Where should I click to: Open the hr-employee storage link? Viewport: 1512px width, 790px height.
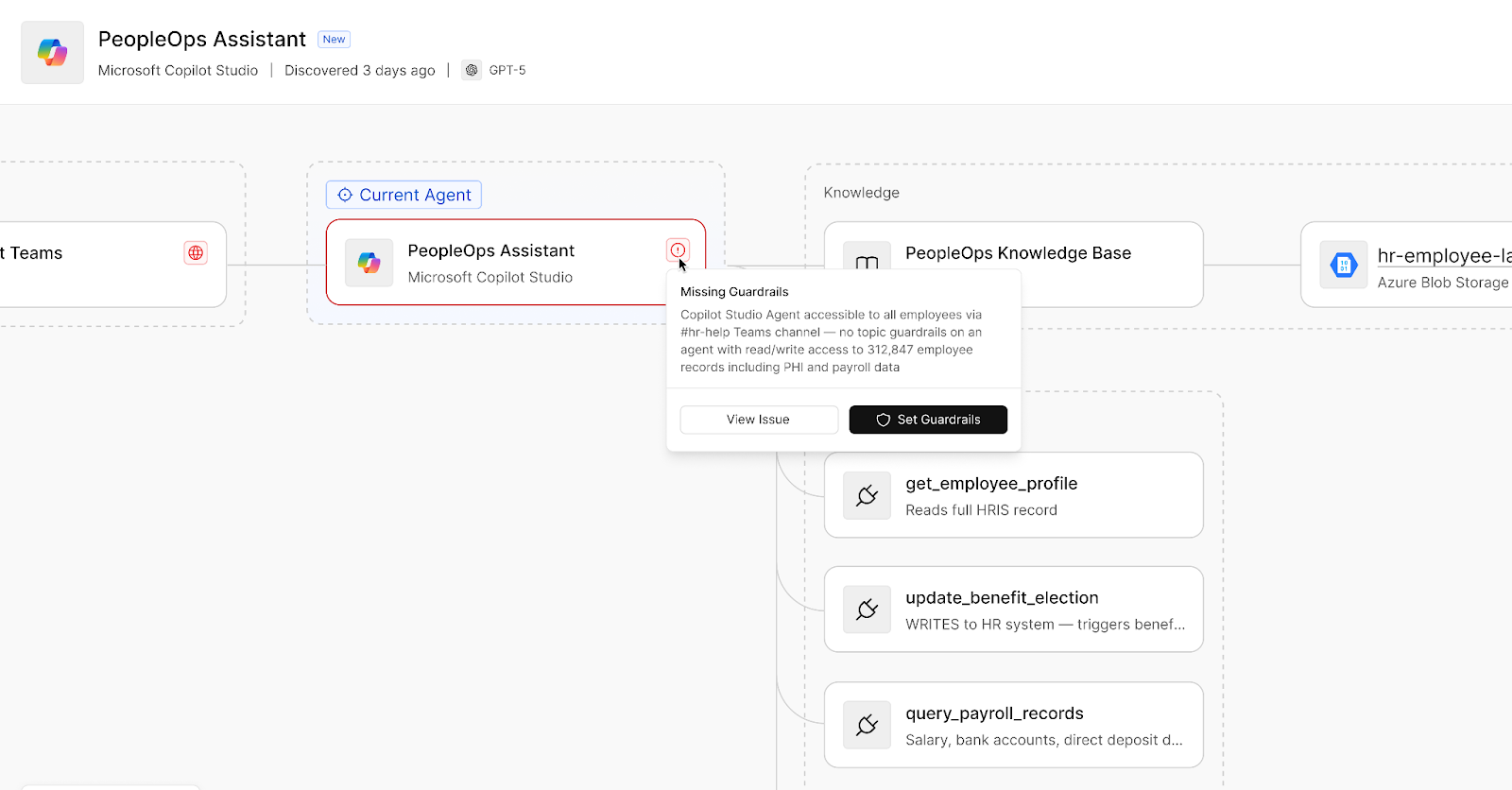click(x=1444, y=255)
